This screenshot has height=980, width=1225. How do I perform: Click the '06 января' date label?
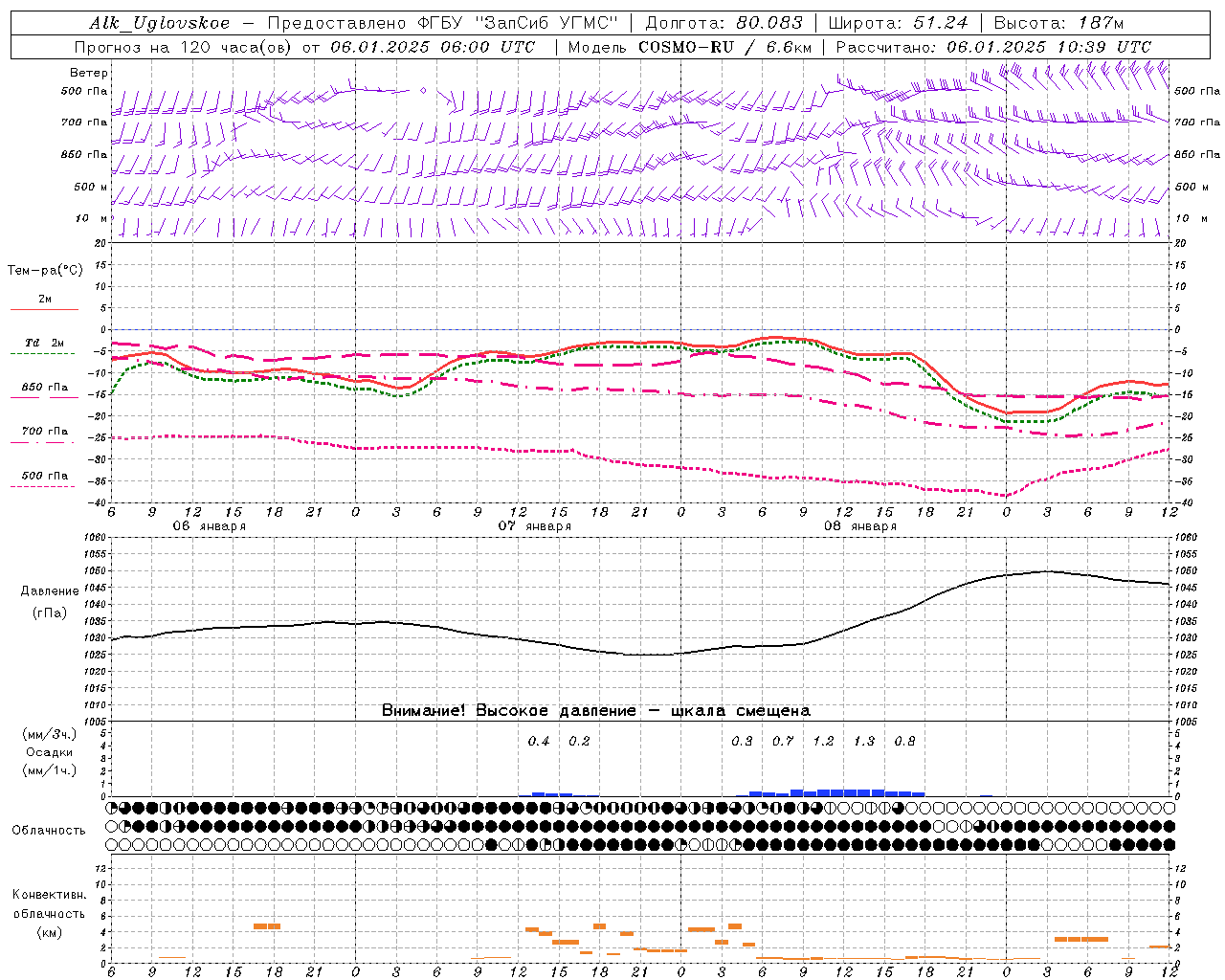tap(209, 526)
